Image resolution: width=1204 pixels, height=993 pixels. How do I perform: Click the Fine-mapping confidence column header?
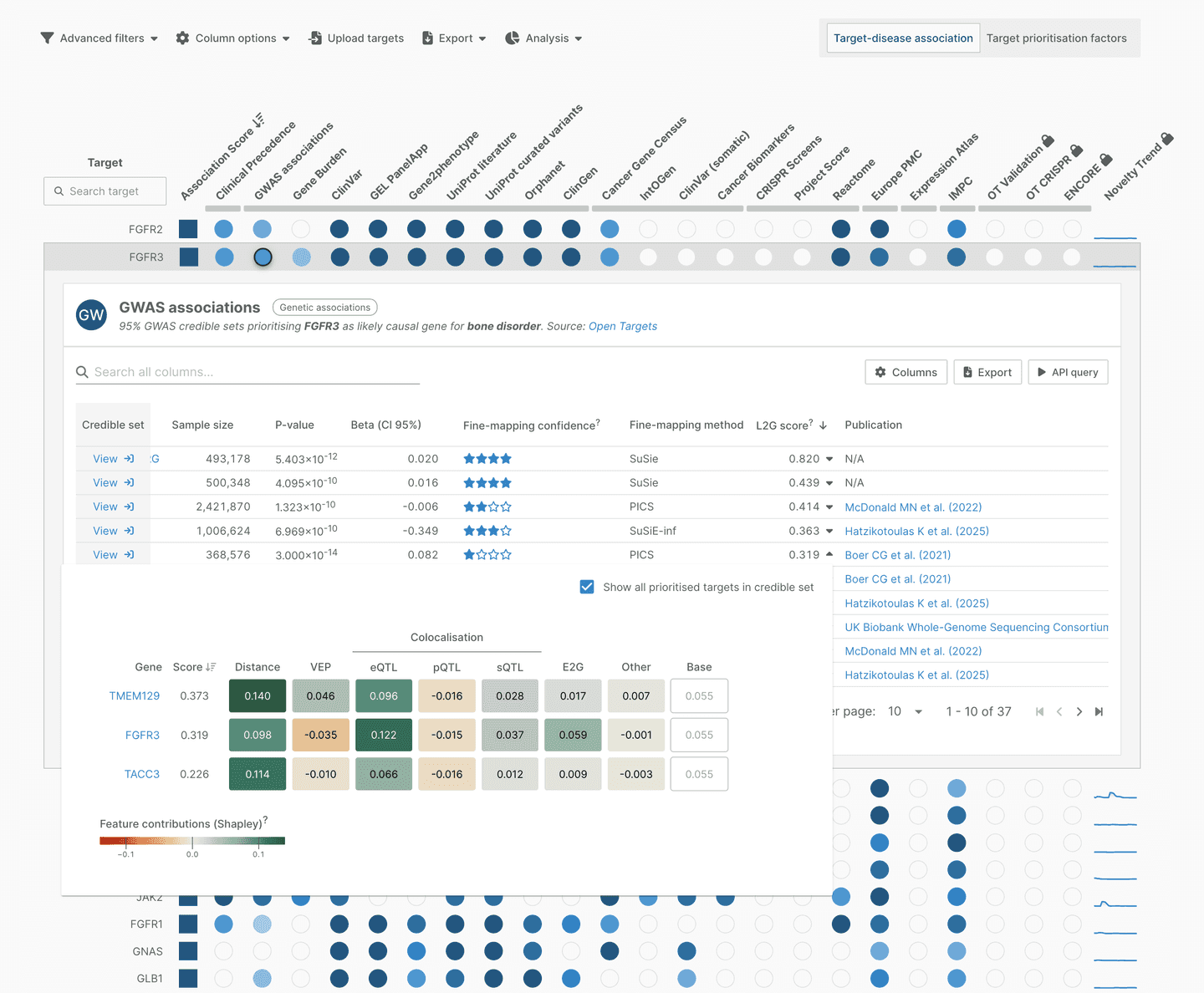[532, 425]
